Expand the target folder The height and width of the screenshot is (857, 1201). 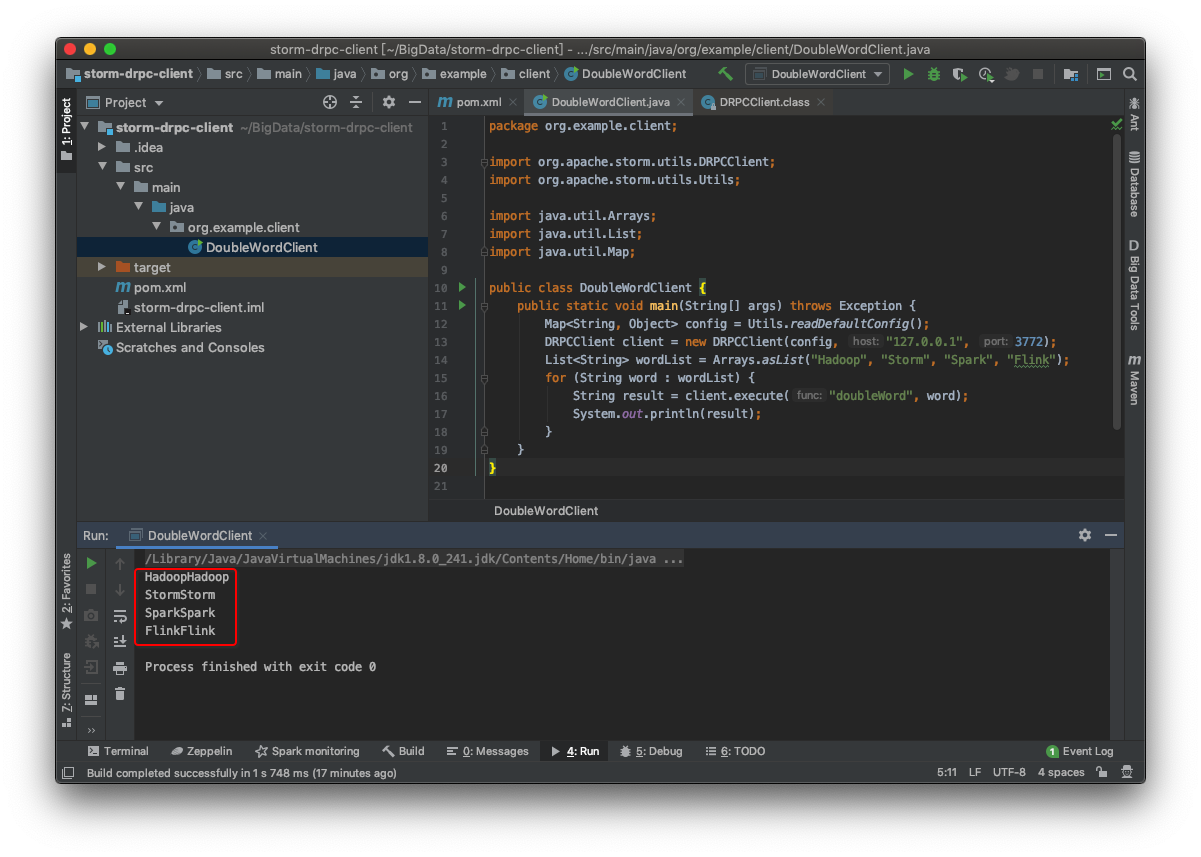coord(102,267)
